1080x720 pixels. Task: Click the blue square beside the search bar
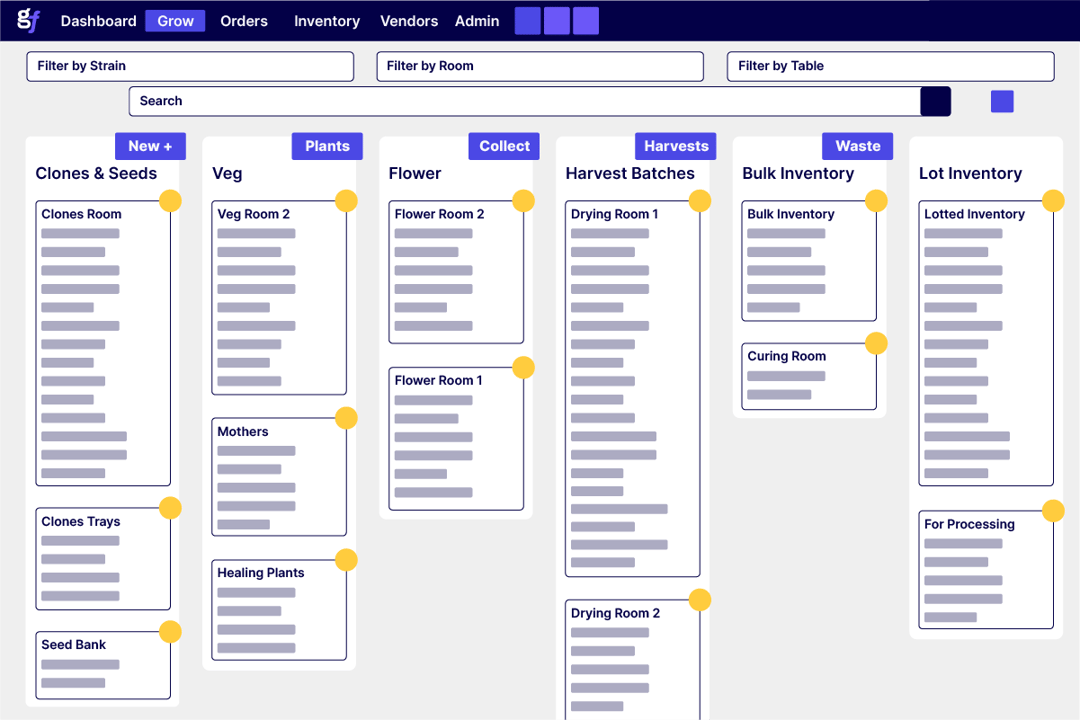pyautogui.click(x=1002, y=101)
